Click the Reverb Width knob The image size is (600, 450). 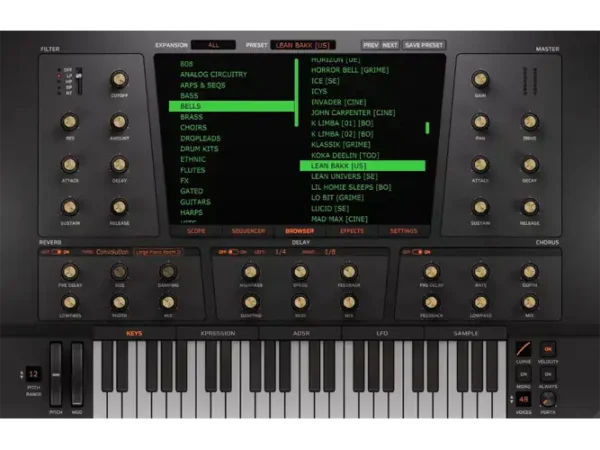pyautogui.click(x=119, y=302)
